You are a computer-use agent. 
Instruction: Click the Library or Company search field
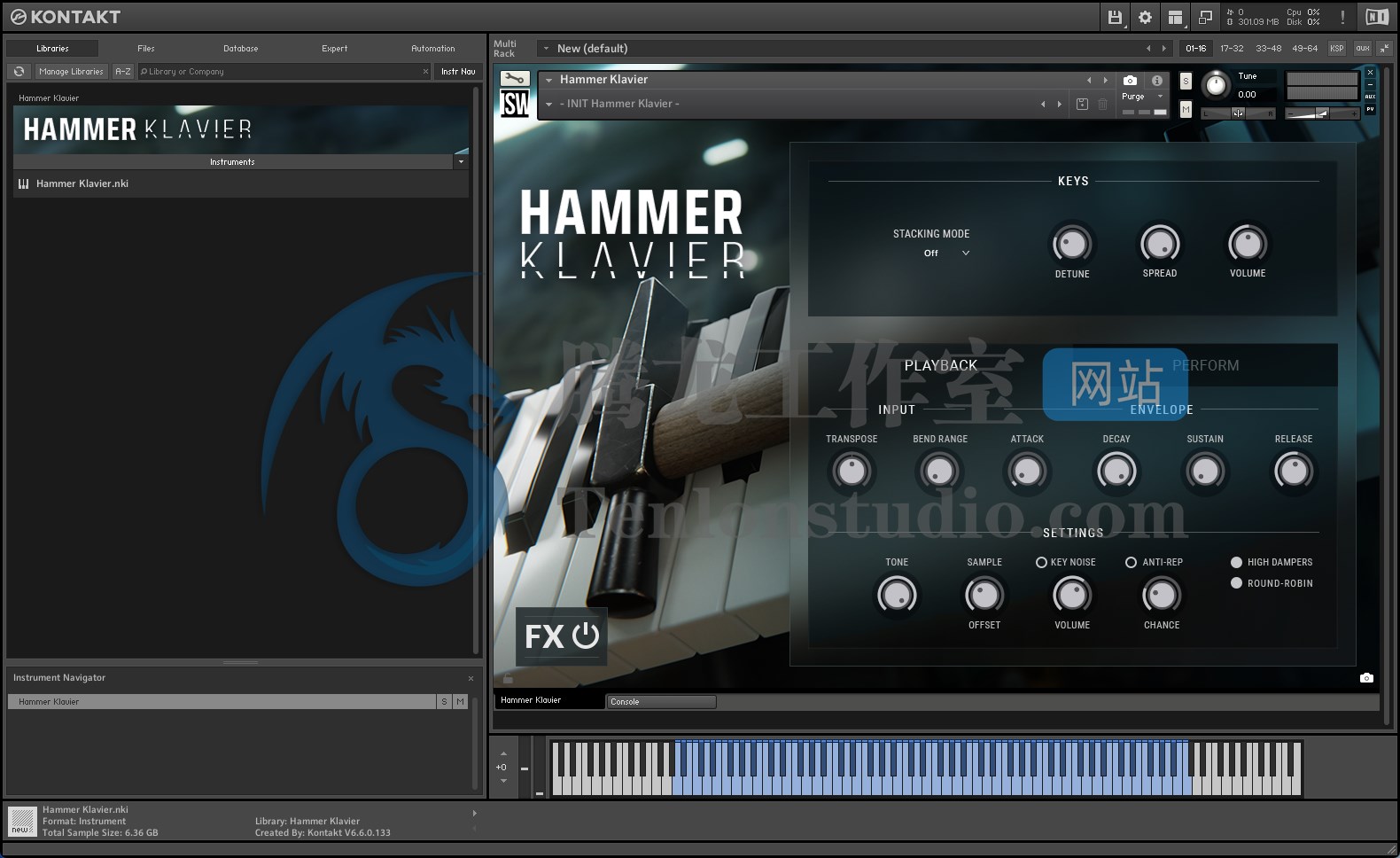point(284,71)
